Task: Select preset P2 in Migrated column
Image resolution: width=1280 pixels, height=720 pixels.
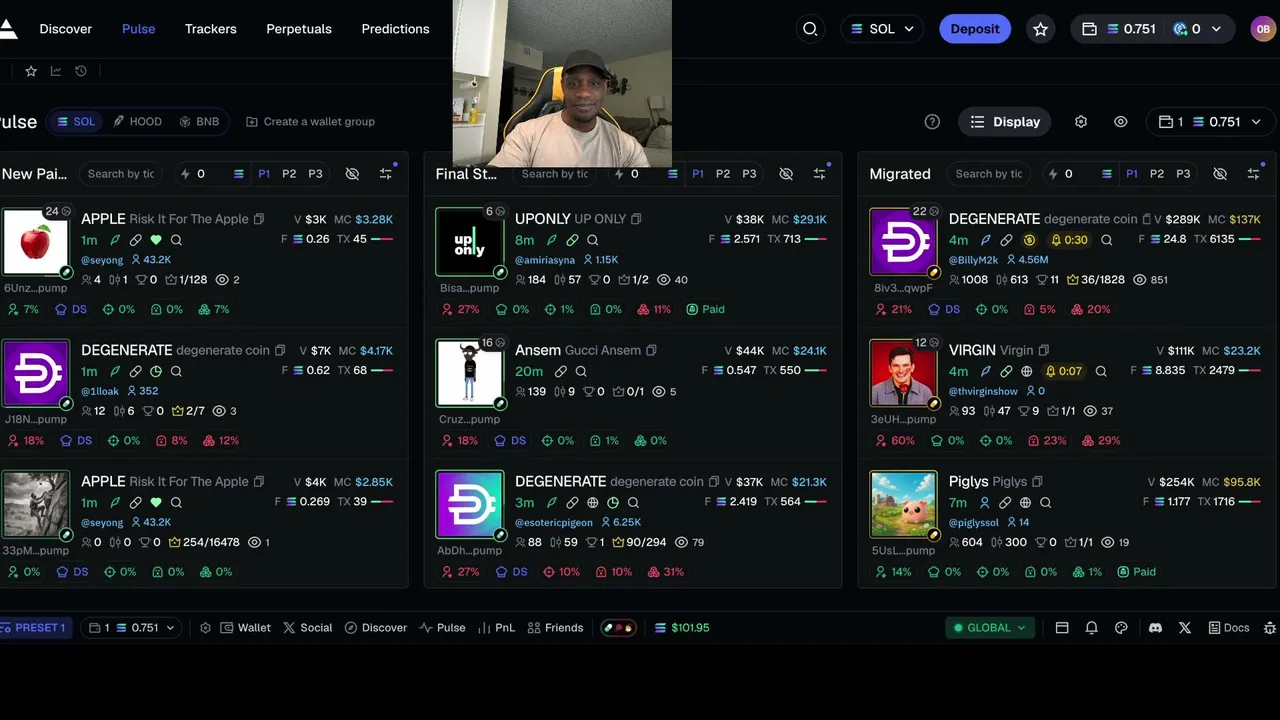Action: [x=1157, y=174]
